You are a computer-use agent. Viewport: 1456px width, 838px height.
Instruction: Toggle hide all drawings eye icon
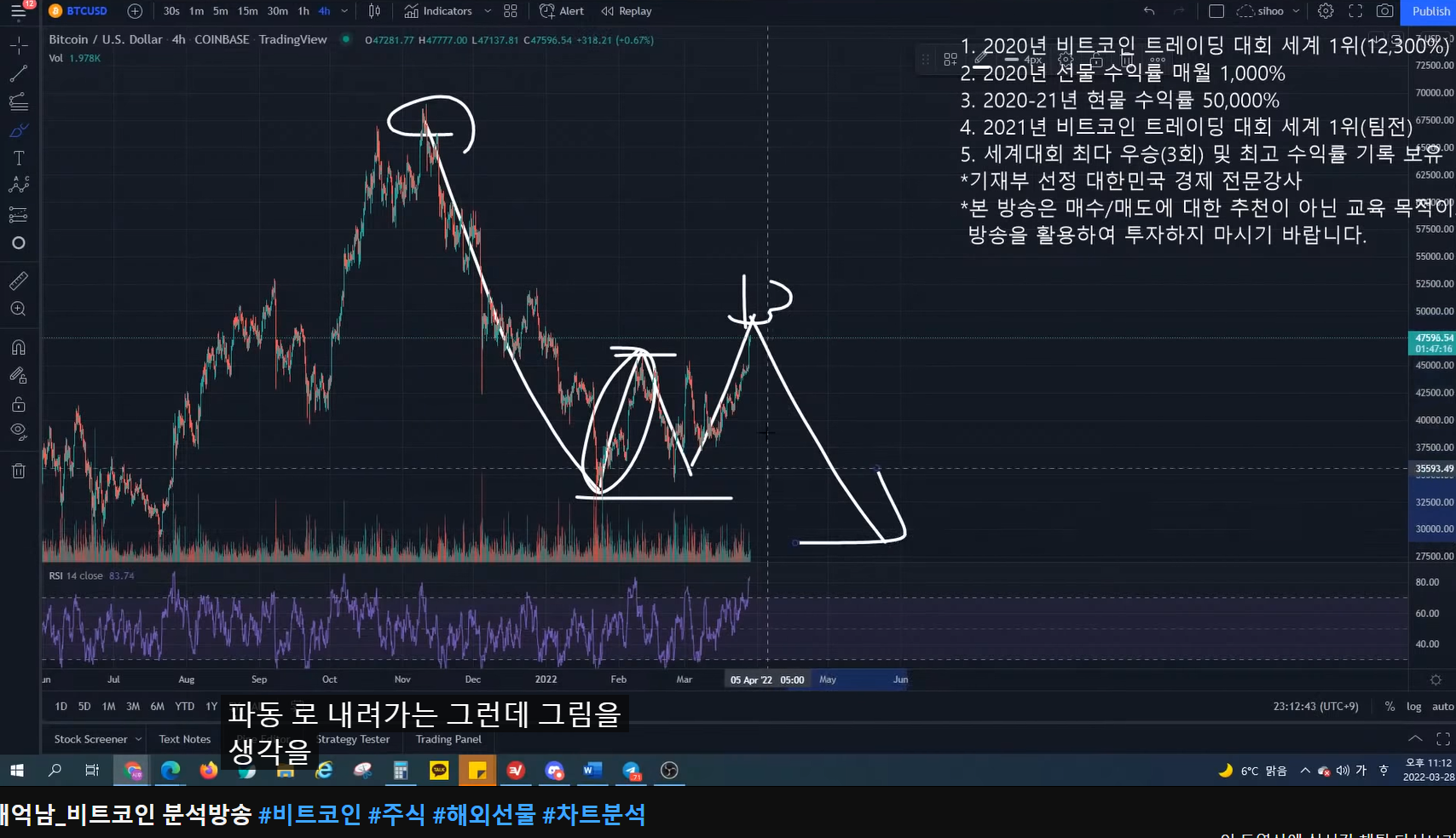point(19,431)
